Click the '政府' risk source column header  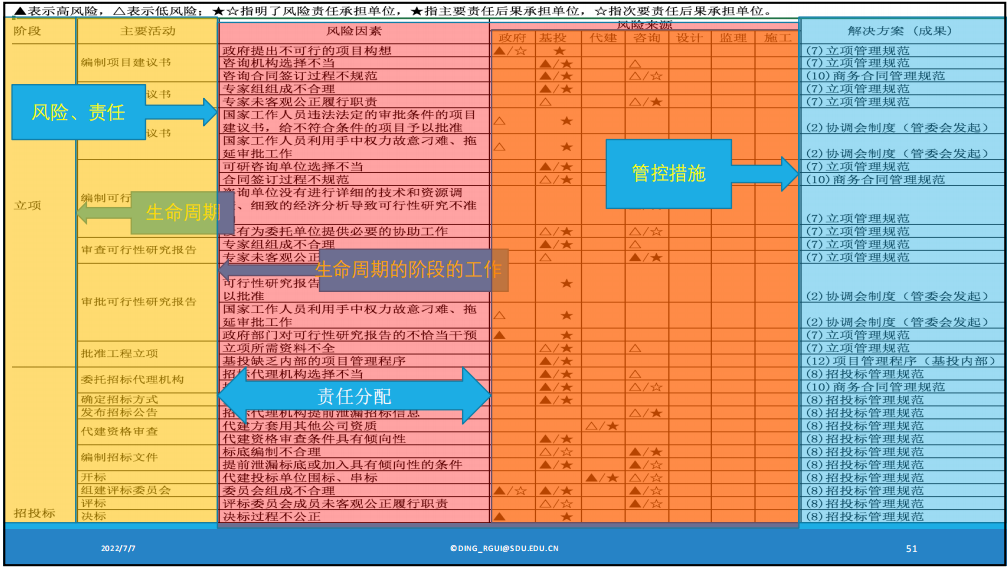tap(512, 38)
